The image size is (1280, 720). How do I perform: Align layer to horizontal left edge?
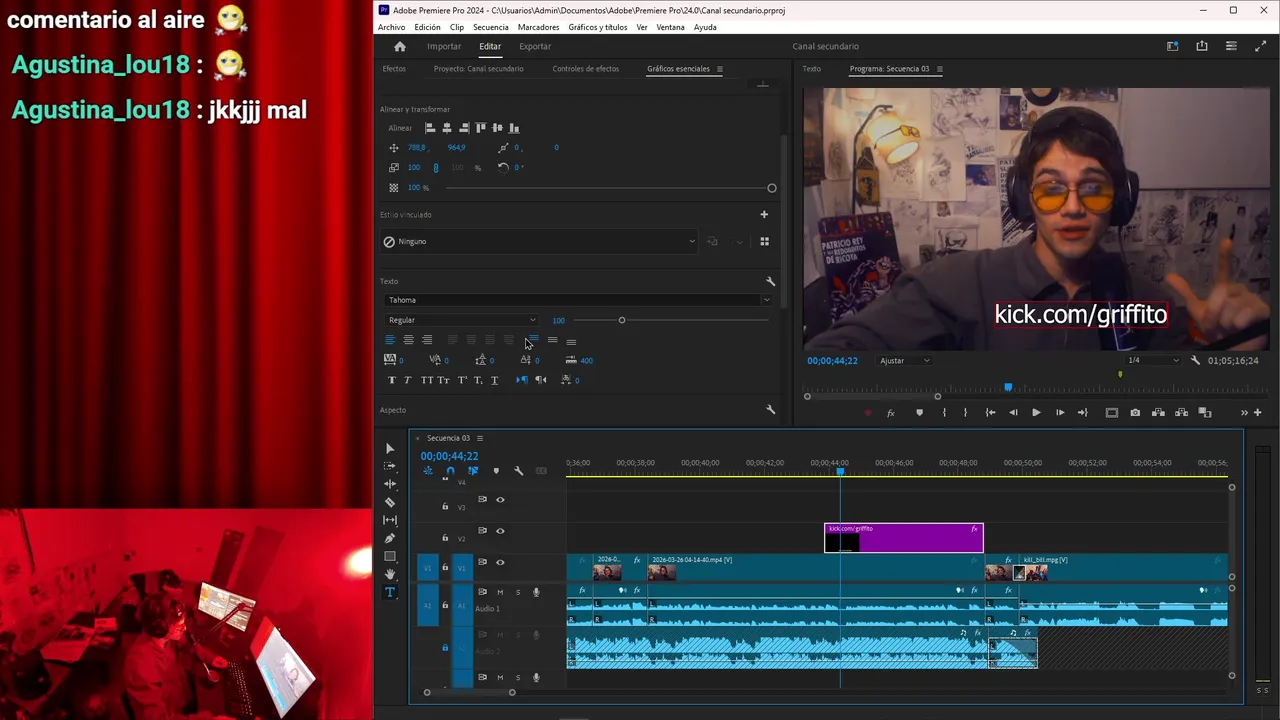tap(430, 128)
